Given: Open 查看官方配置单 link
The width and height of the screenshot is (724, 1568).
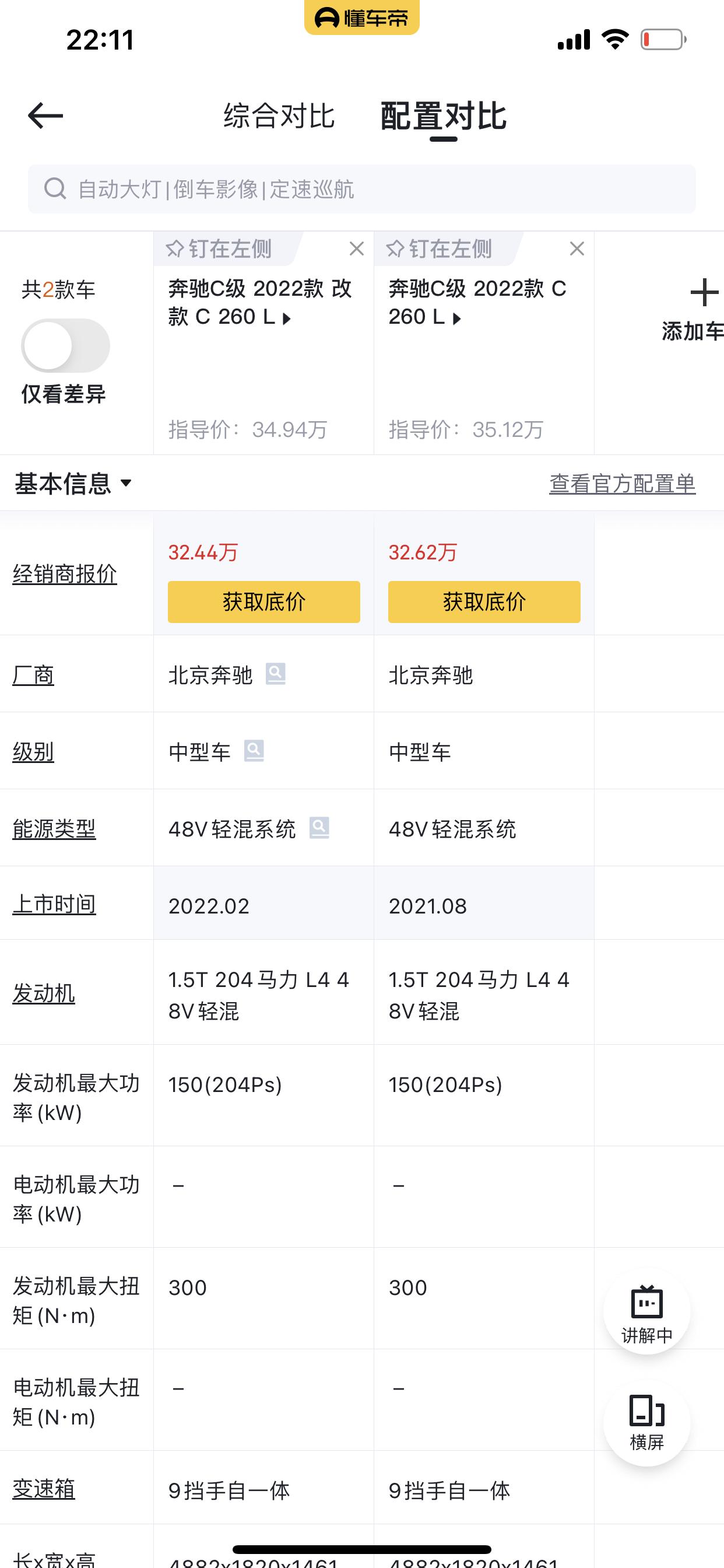Looking at the screenshot, I should (x=623, y=484).
